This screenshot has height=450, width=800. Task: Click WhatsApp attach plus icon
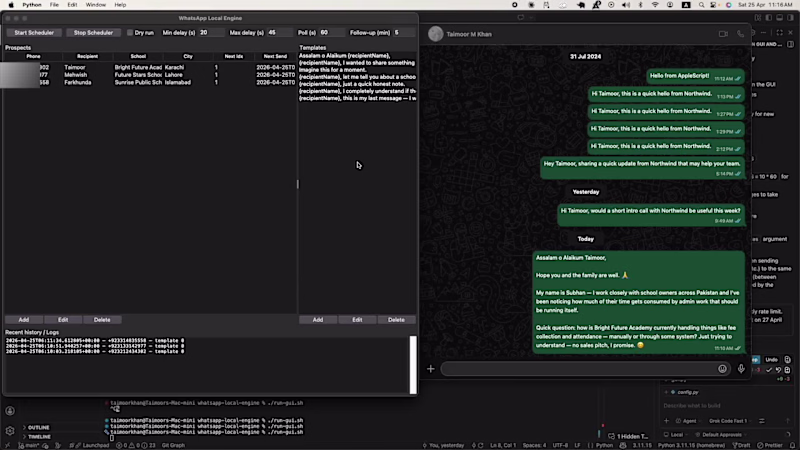(431, 369)
